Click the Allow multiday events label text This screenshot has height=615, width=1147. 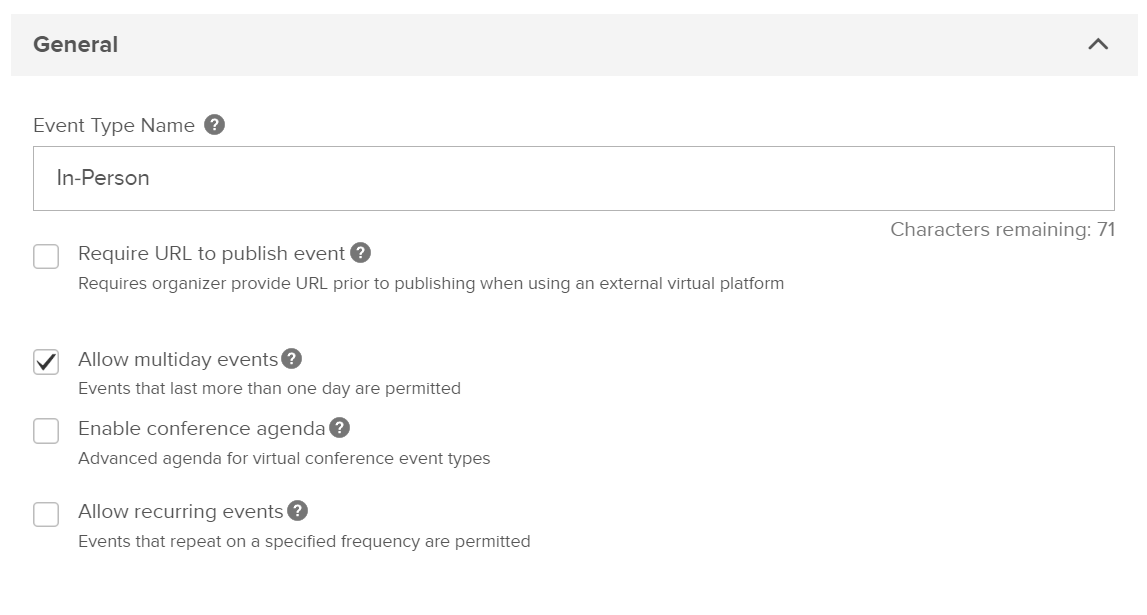tap(178, 360)
